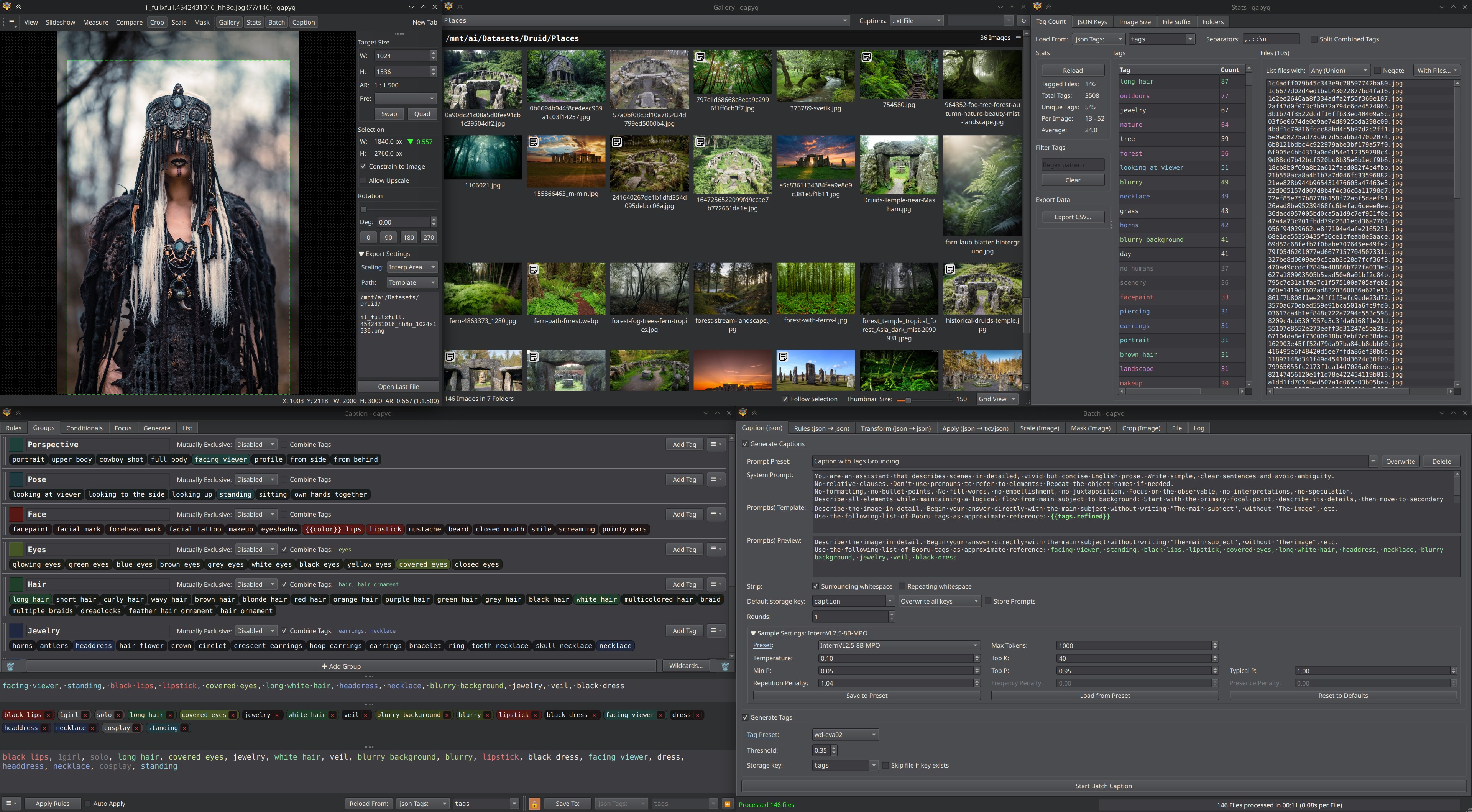Collapse the Export Settings section

pos(361,254)
